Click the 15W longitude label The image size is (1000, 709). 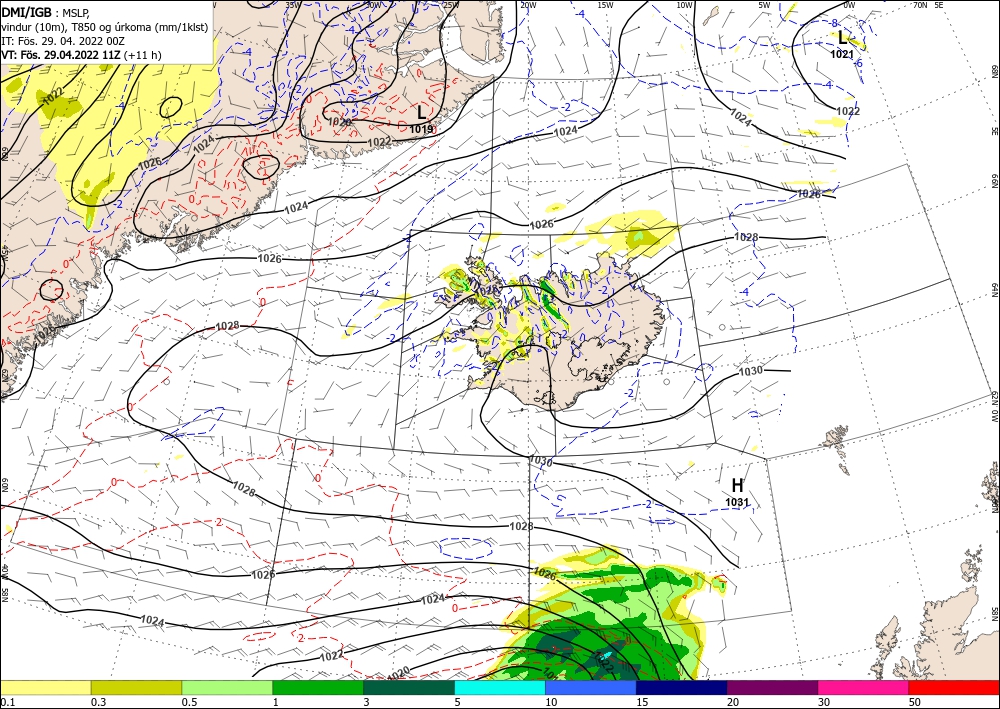[x=606, y=5]
